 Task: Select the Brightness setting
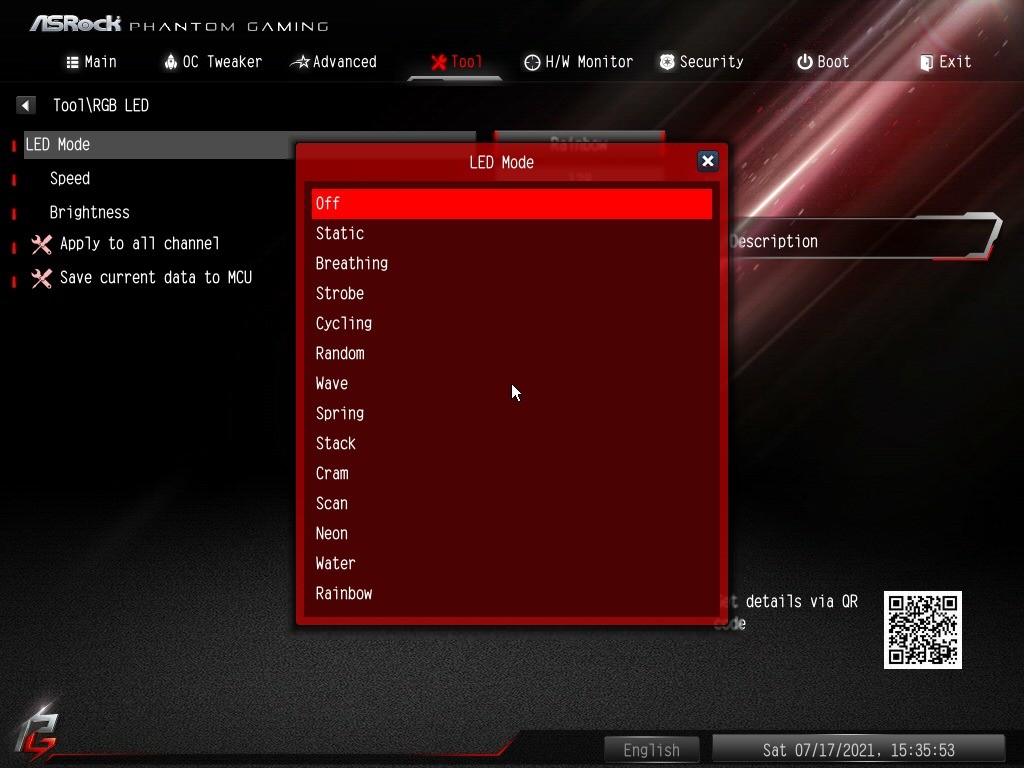pyautogui.click(x=89, y=213)
